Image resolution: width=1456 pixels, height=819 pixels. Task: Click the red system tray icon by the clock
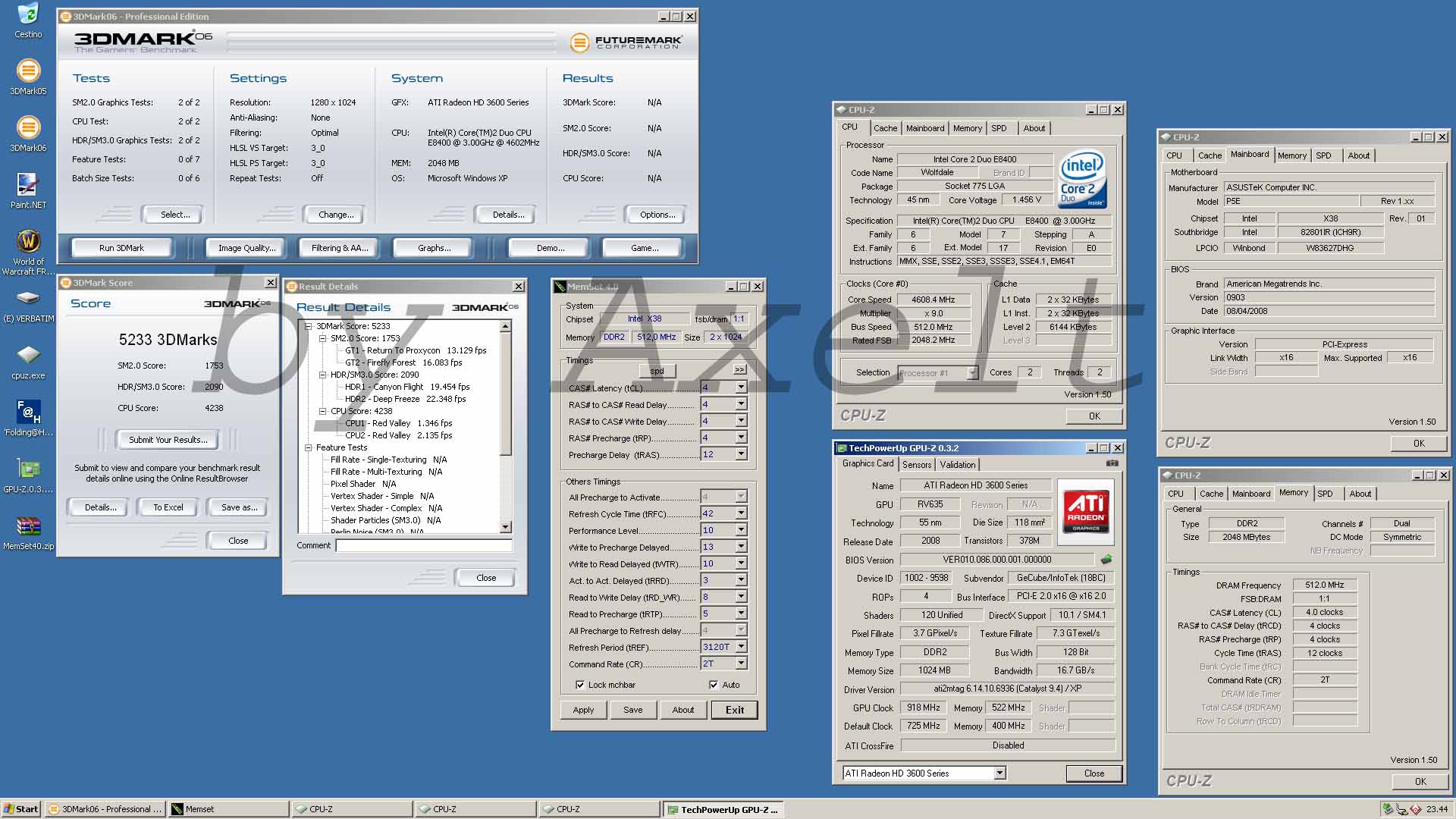[x=1416, y=809]
